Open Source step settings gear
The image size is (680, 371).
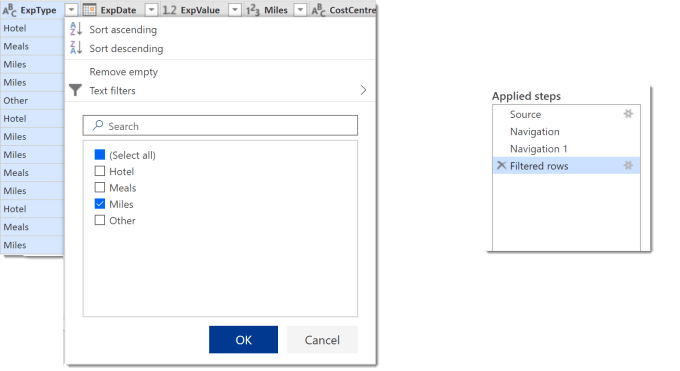(628, 114)
